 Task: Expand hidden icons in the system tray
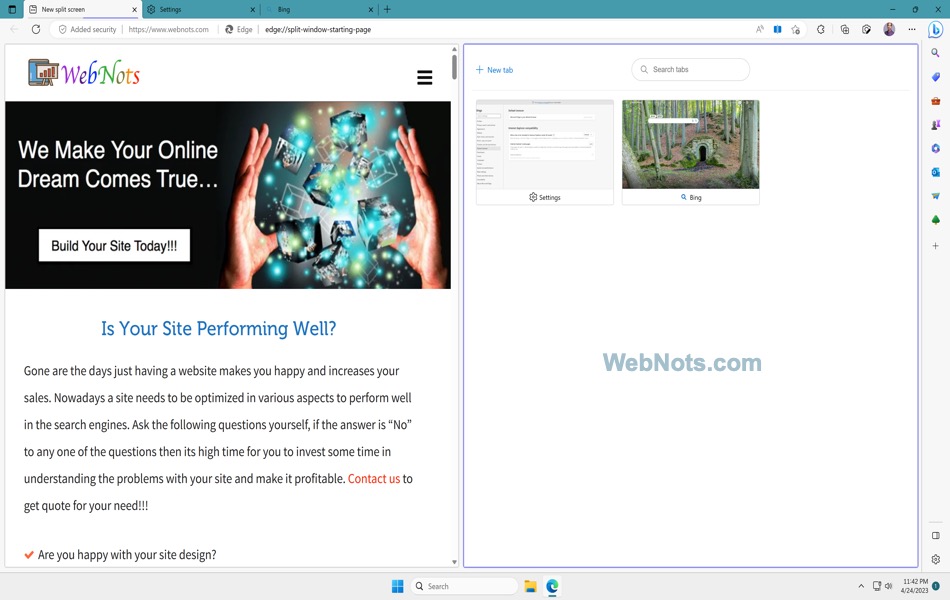click(861, 586)
